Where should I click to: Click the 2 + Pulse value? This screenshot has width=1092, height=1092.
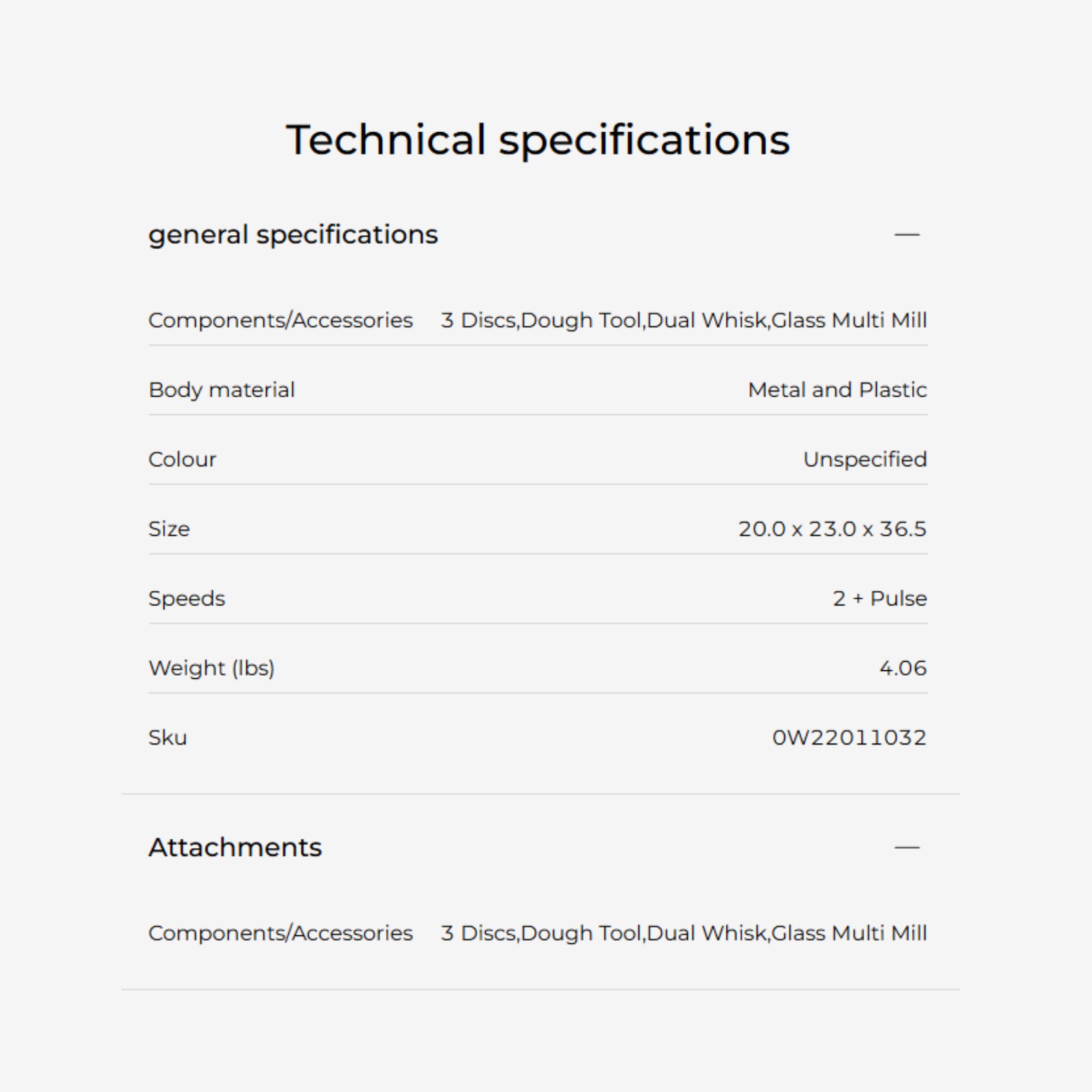(x=879, y=599)
